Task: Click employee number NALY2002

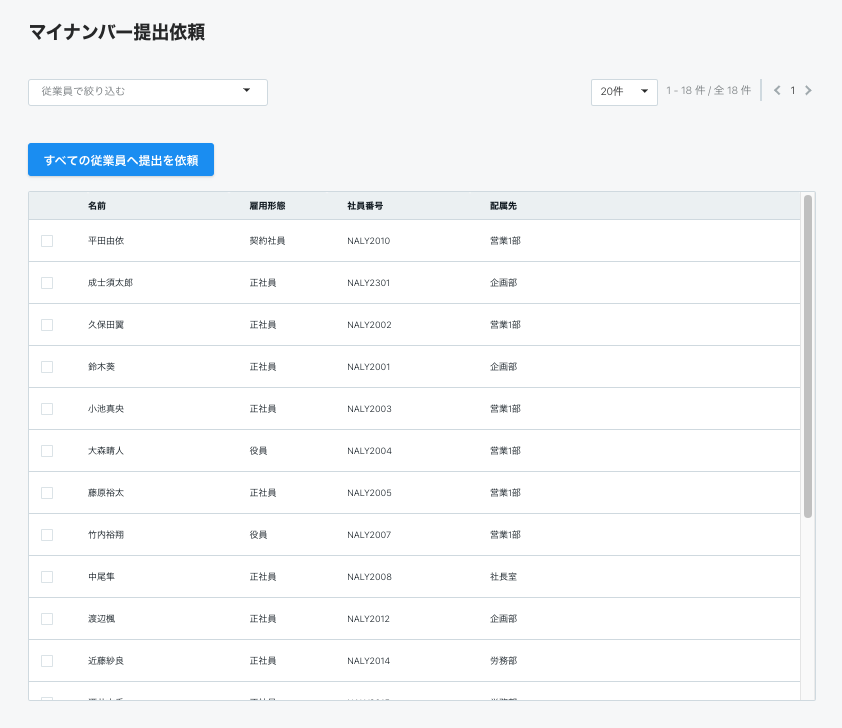Action: 369,325
